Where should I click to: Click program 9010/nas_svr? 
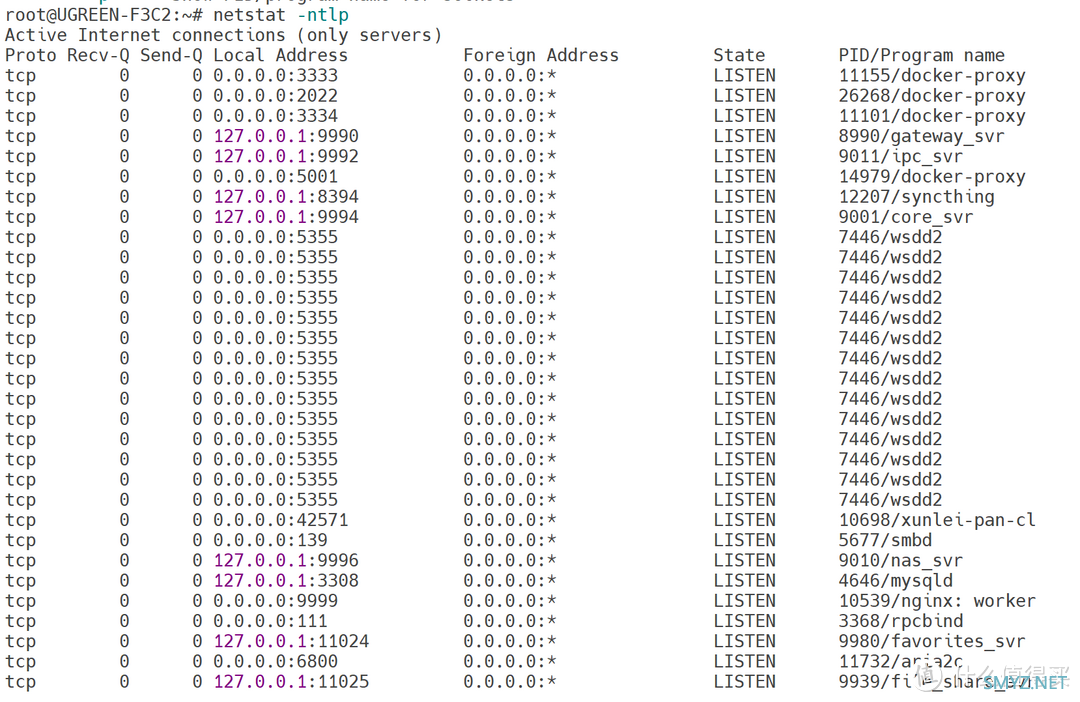coord(901,560)
